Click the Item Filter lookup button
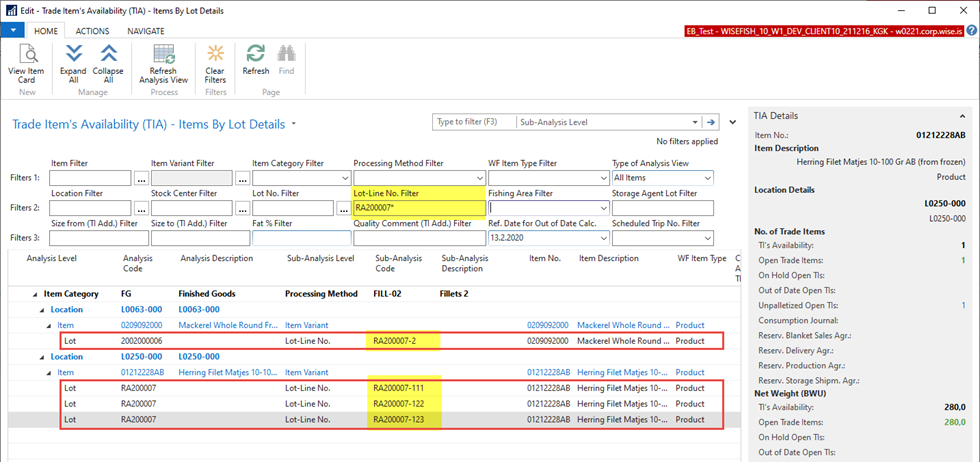Image resolution: width=980 pixels, height=462 pixels. (141, 178)
